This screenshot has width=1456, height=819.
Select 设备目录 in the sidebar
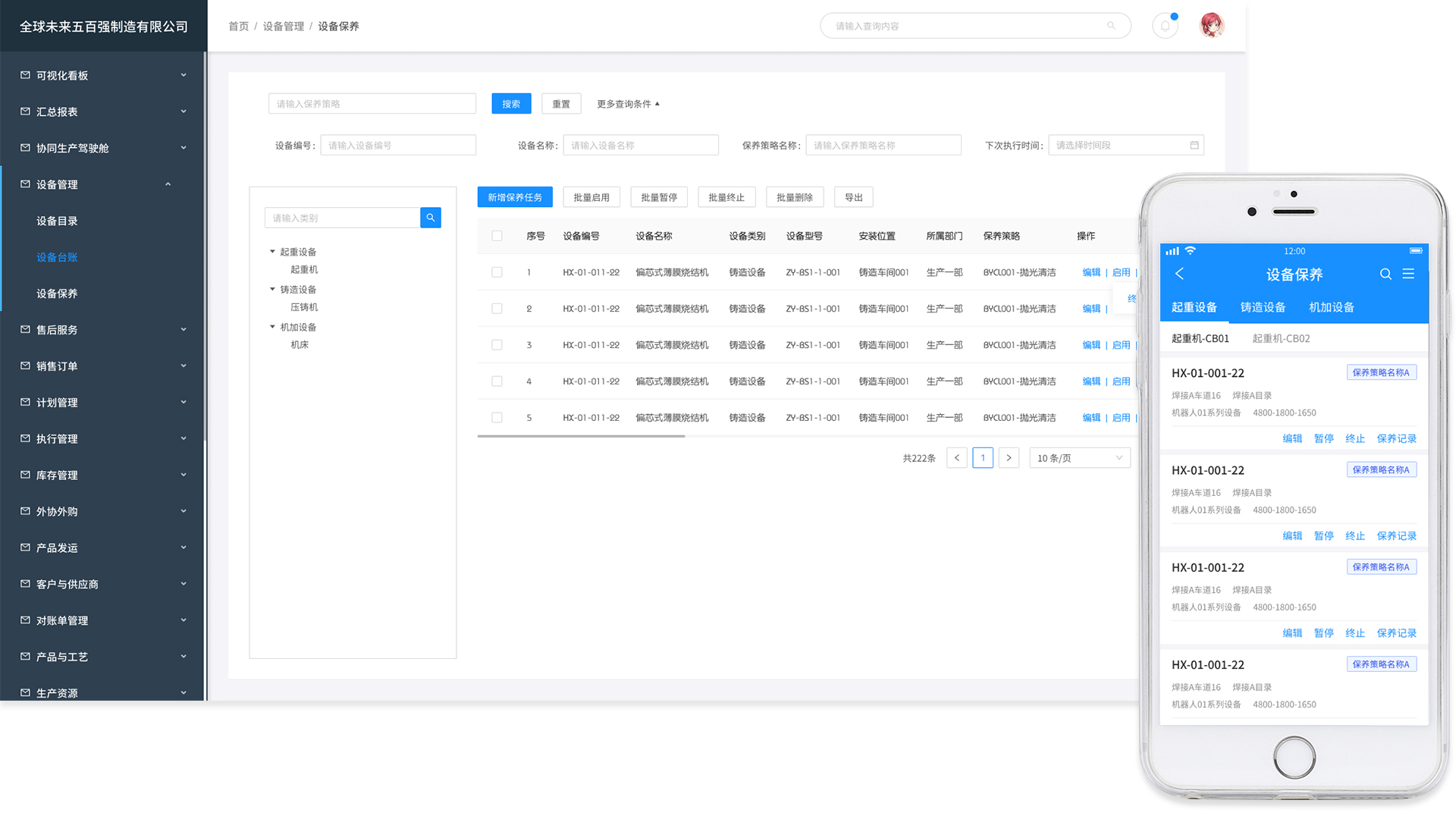(57, 221)
